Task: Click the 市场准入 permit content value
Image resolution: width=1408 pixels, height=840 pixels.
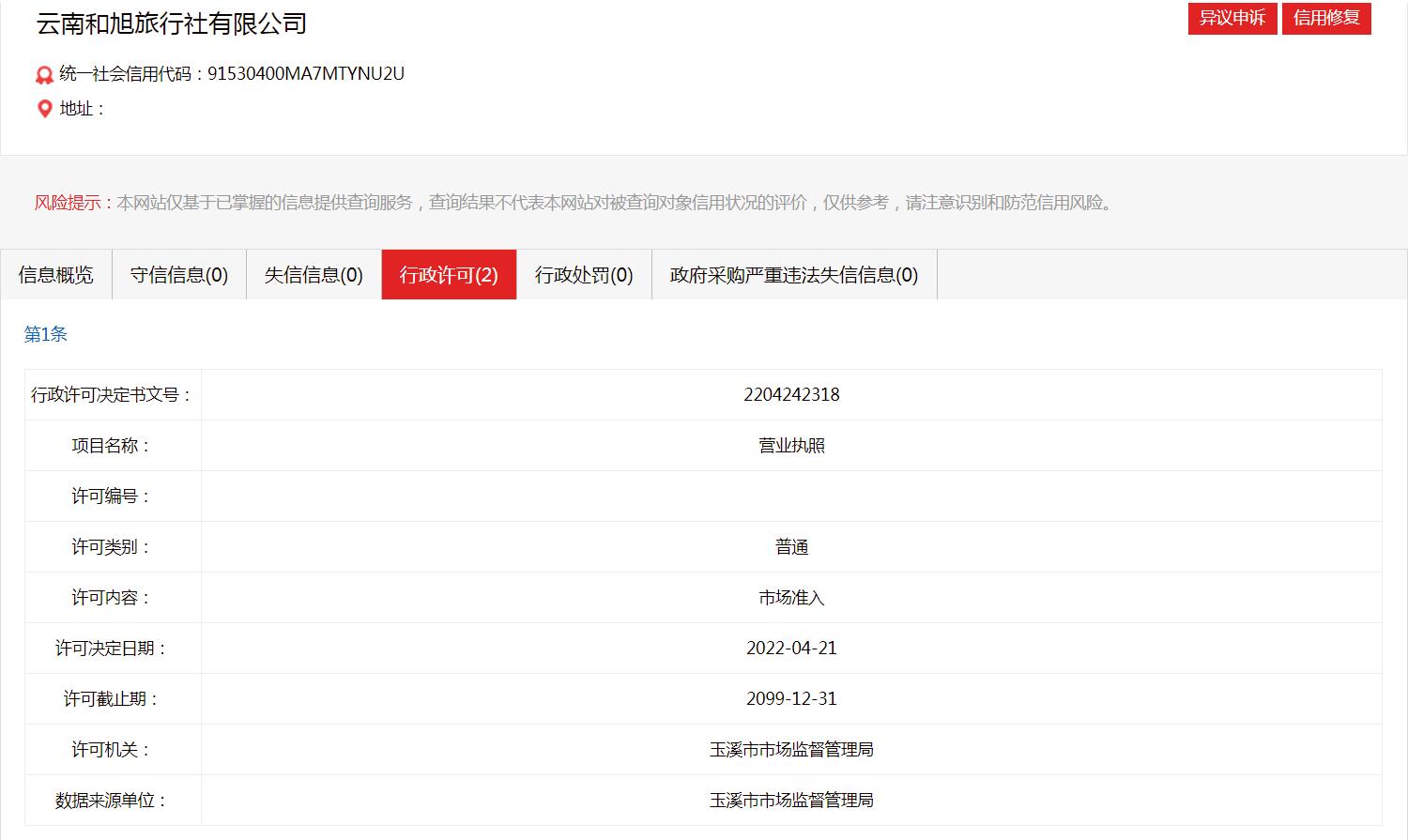Action: [x=791, y=598]
